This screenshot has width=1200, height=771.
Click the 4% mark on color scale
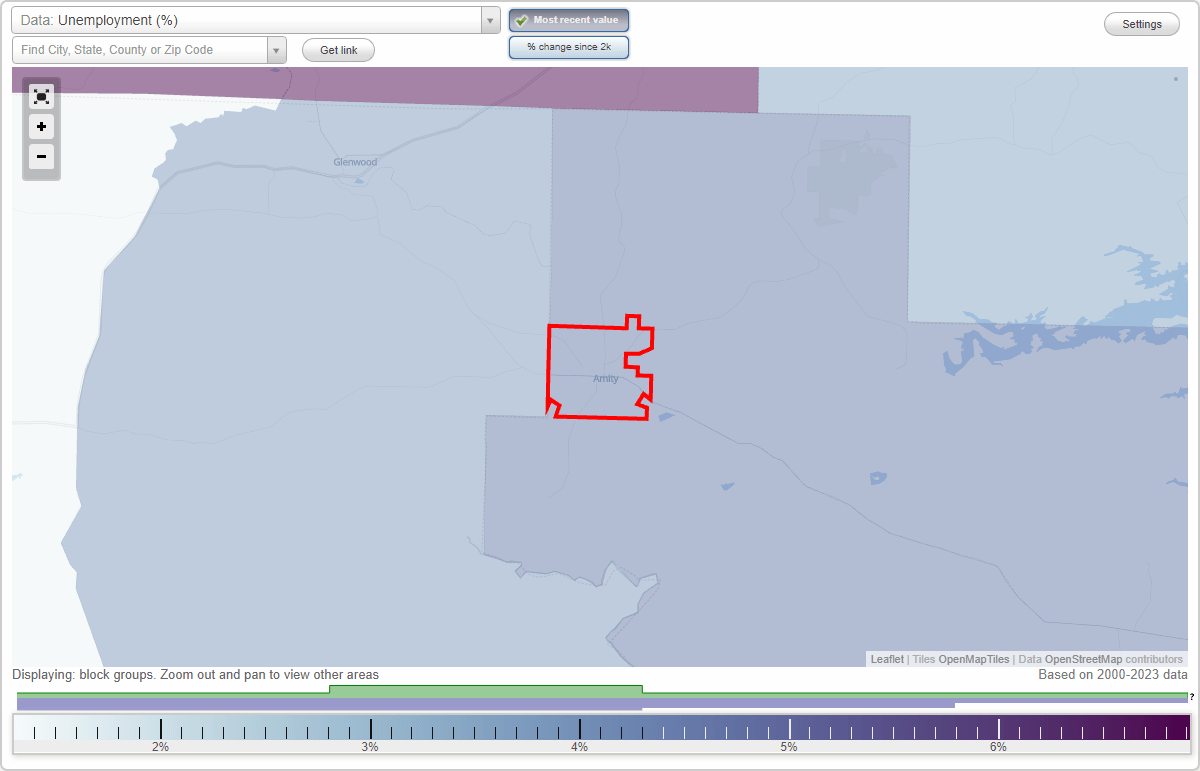click(579, 730)
